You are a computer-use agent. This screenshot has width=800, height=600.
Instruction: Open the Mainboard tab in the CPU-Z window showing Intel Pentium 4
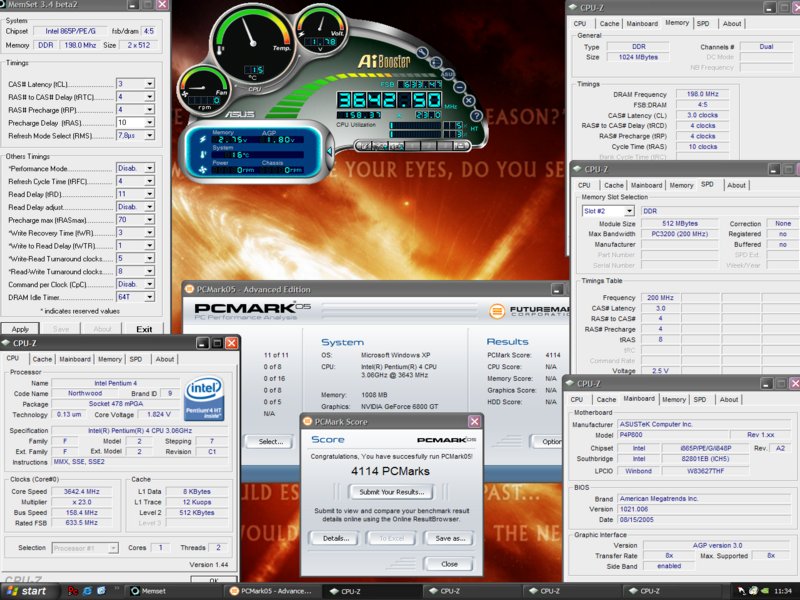coord(75,359)
